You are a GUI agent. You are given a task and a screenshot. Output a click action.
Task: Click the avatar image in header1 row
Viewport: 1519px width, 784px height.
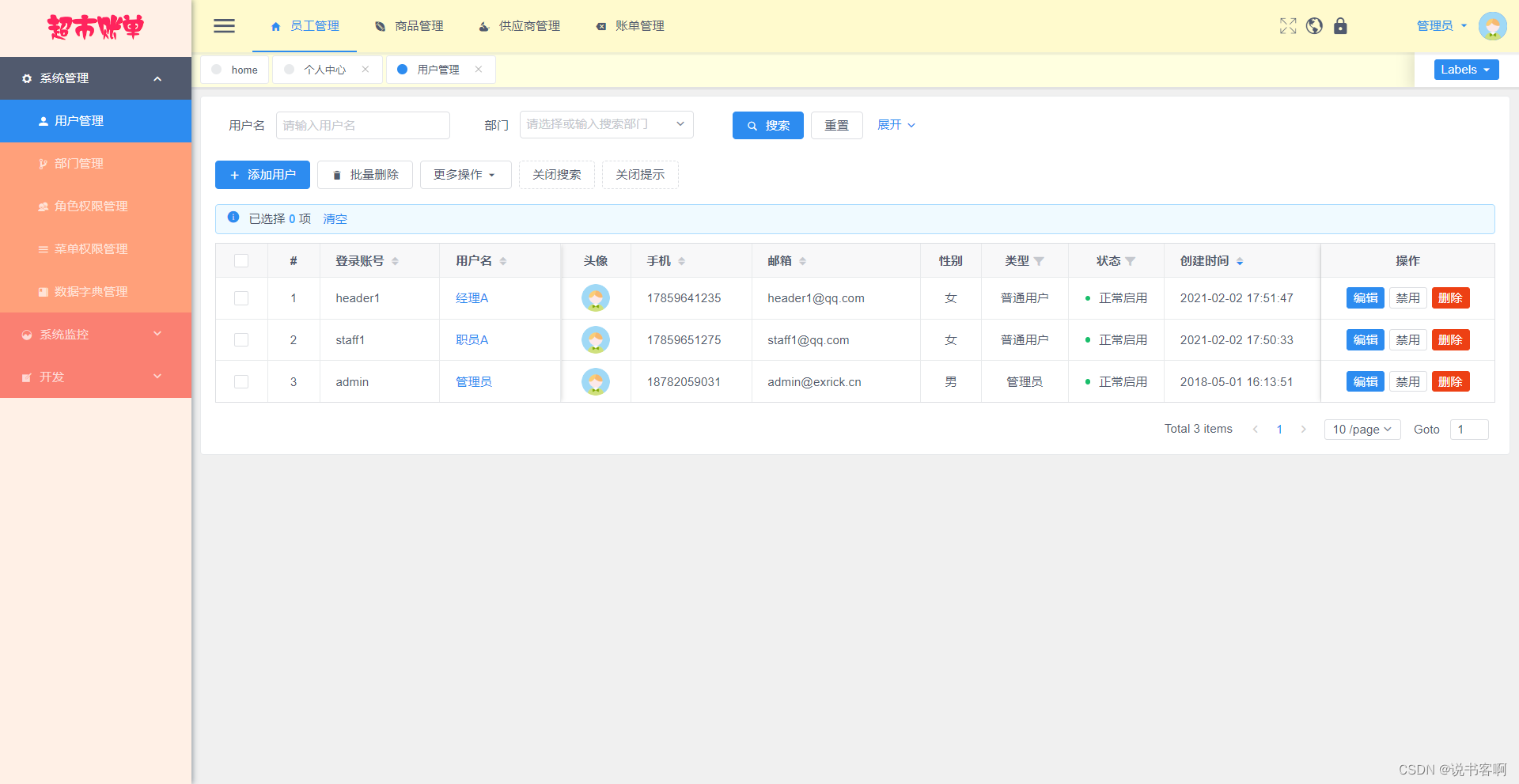[596, 298]
